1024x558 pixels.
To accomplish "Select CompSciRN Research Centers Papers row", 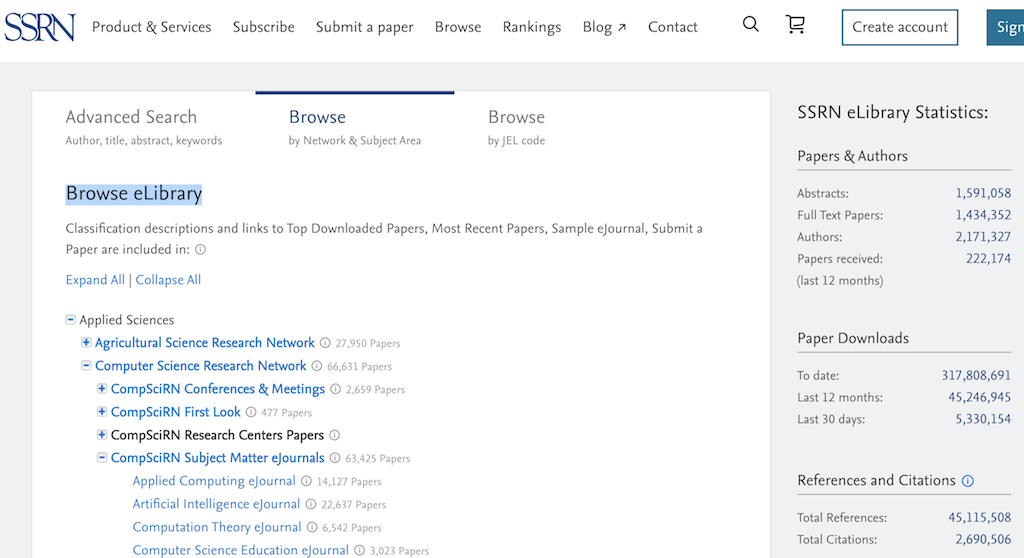I will [217, 435].
